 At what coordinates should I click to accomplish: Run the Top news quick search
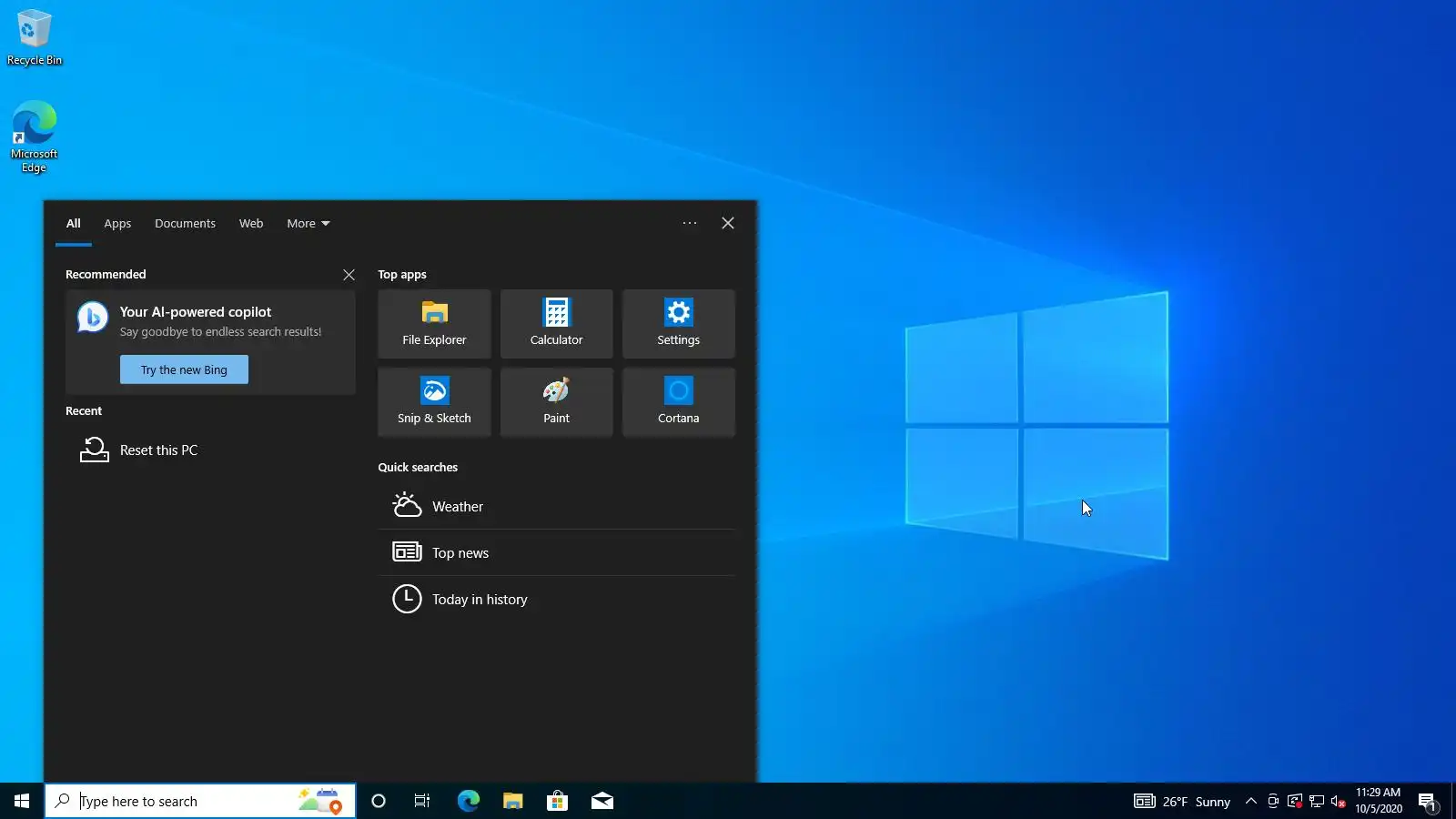coord(556,552)
